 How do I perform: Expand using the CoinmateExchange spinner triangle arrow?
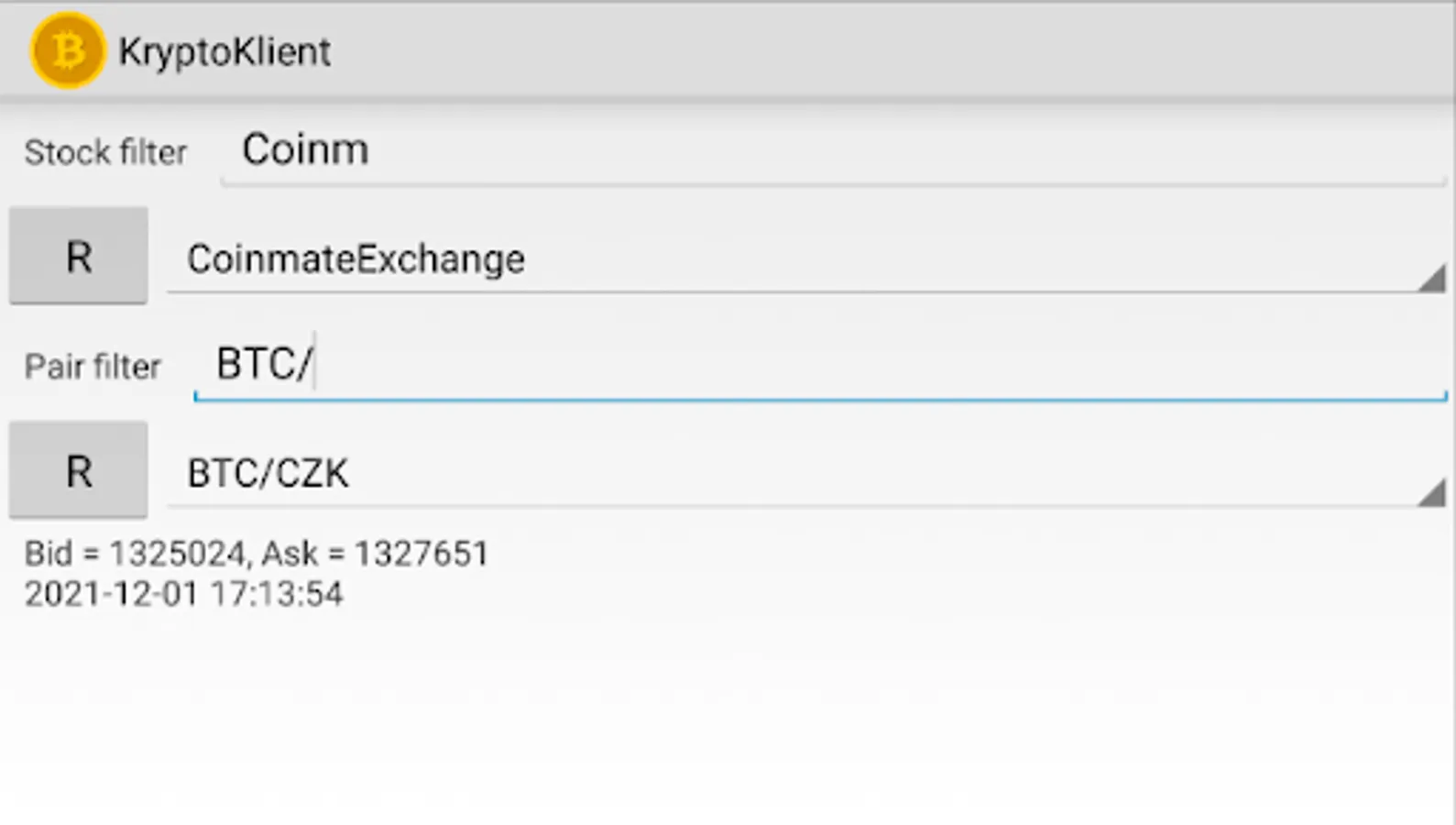[x=1431, y=279]
